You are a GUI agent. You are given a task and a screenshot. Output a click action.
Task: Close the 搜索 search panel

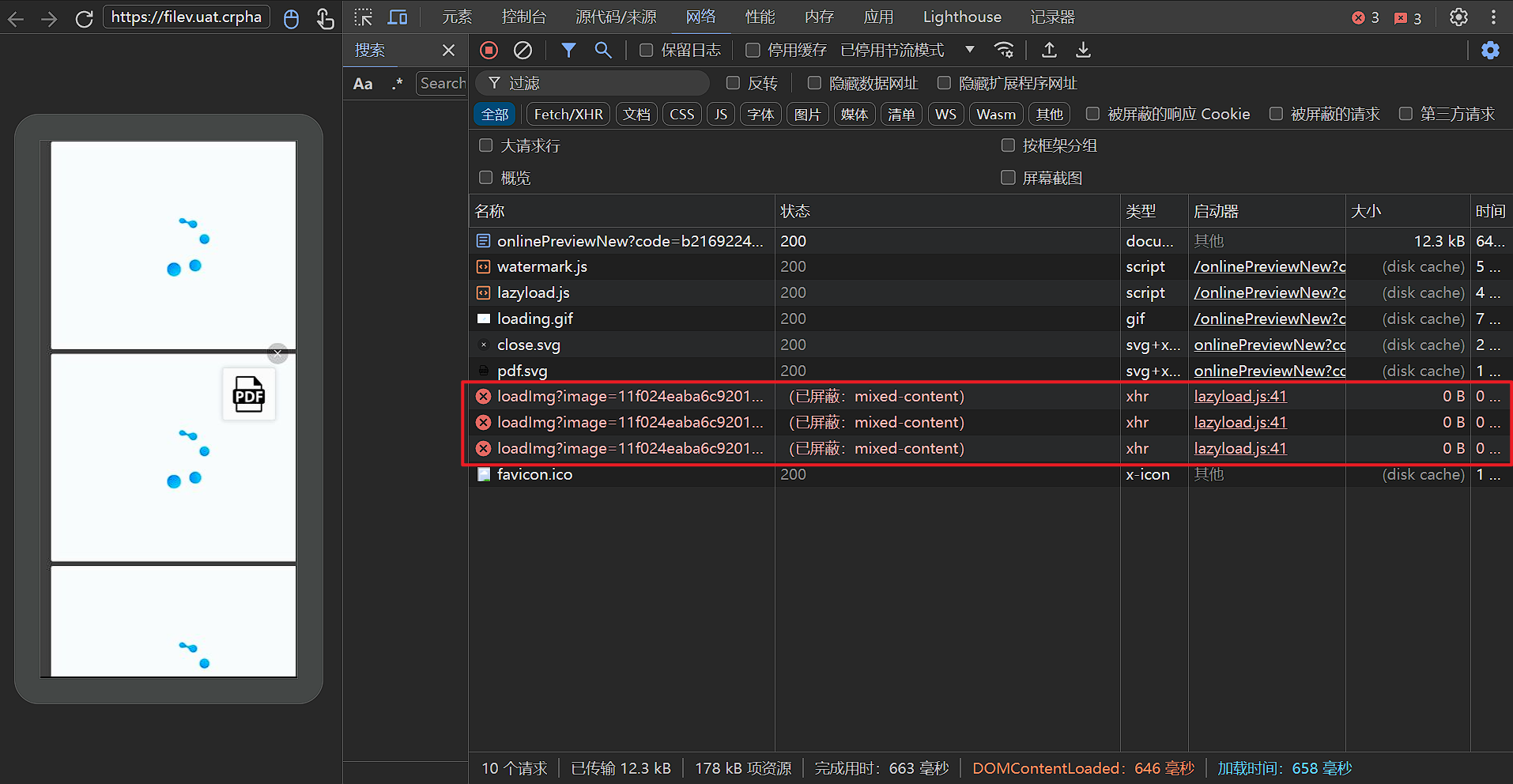point(448,51)
